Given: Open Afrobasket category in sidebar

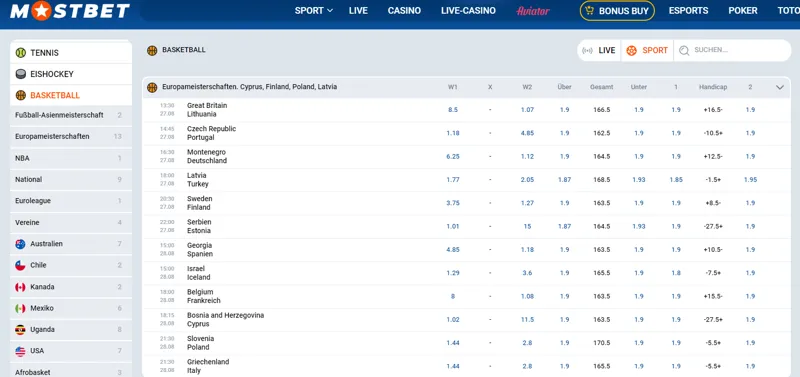Looking at the screenshot, I should (70, 370).
